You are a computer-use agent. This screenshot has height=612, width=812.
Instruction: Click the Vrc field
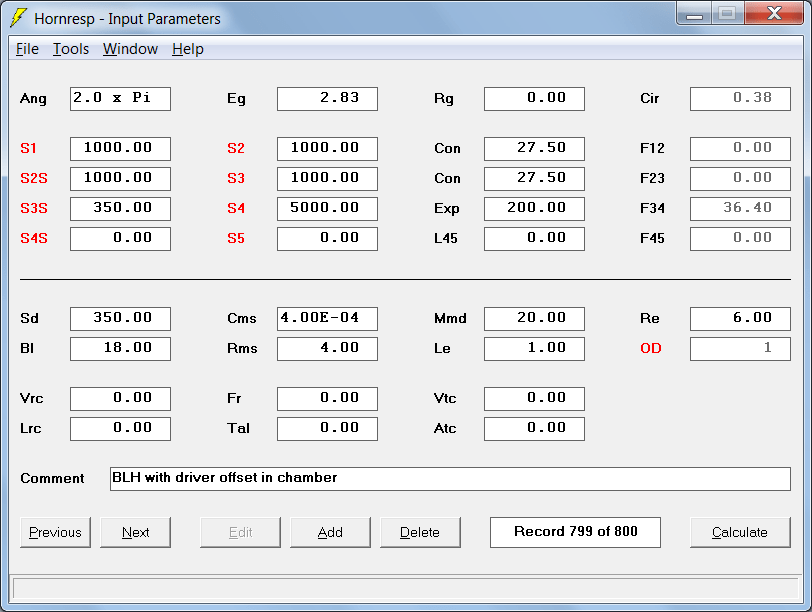click(120, 399)
